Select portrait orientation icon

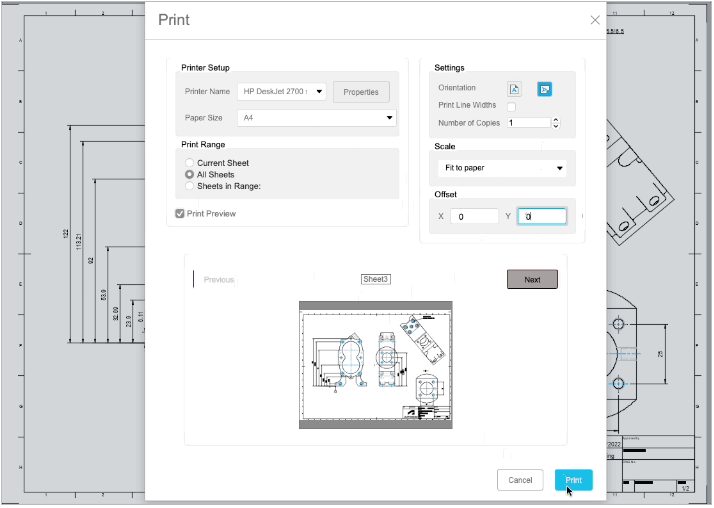[x=514, y=89]
